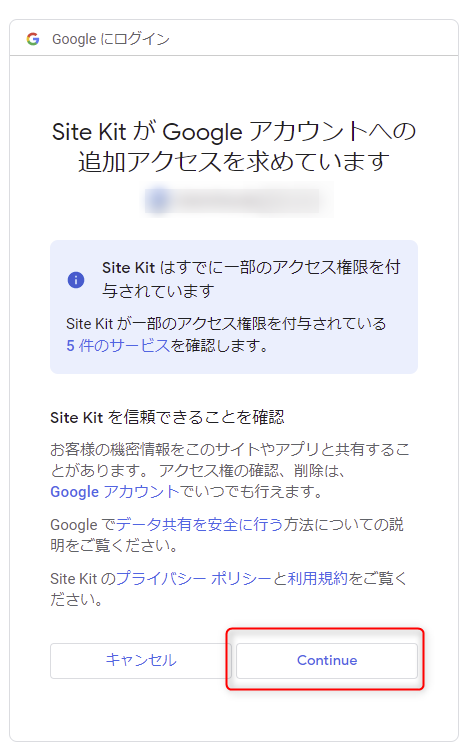Click the キャンセル button

pos(141,661)
